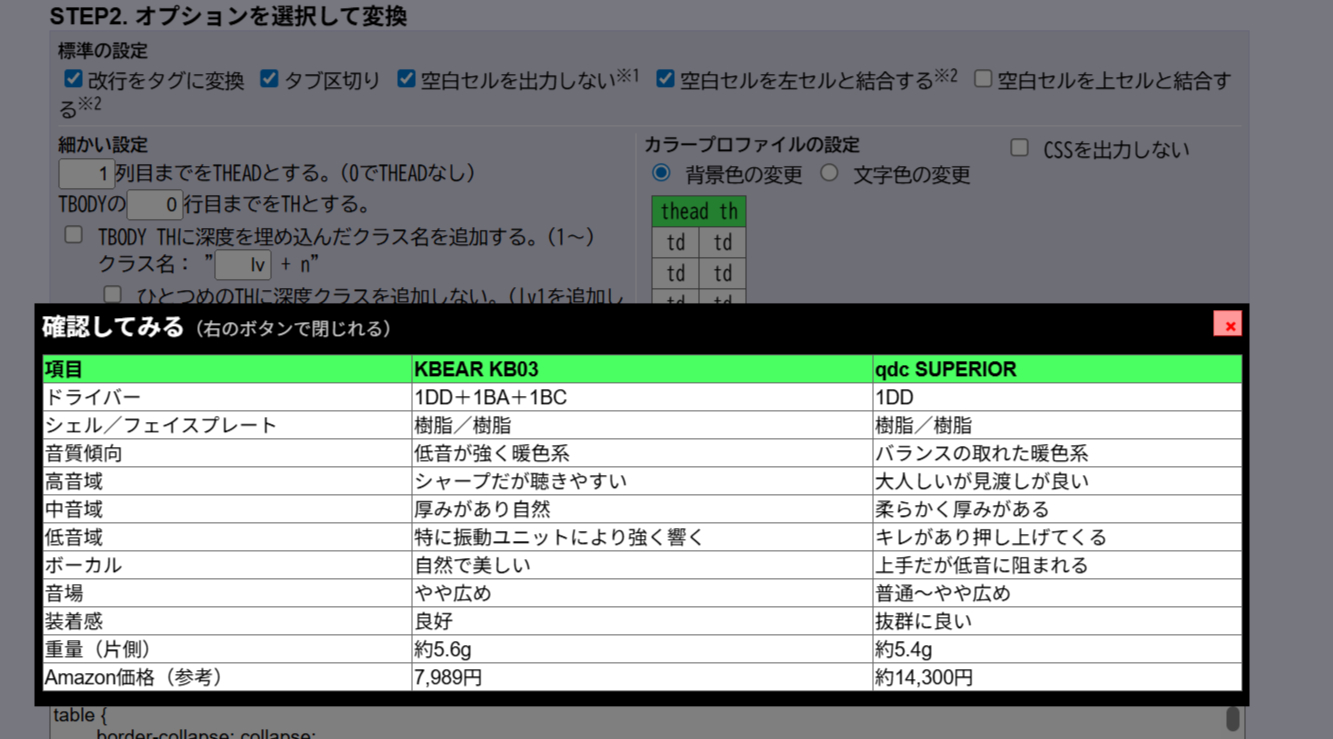1333x739 pixels.
Task: Uncheck the タブ区切り checkbox
Action: click(269, 79)
